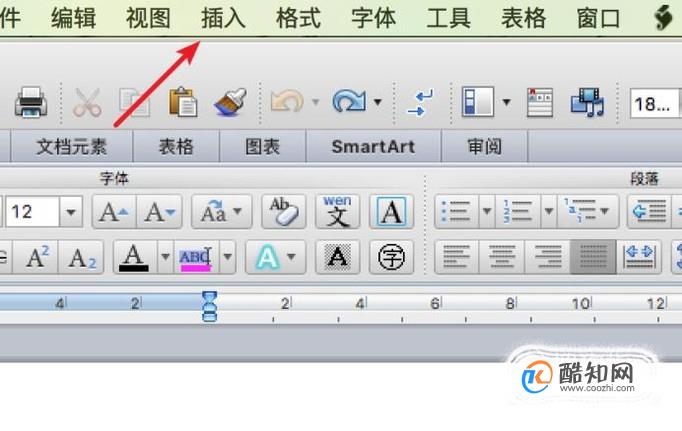Click the font size 12 field
This screenshot has height=431, width=682.
32,212
